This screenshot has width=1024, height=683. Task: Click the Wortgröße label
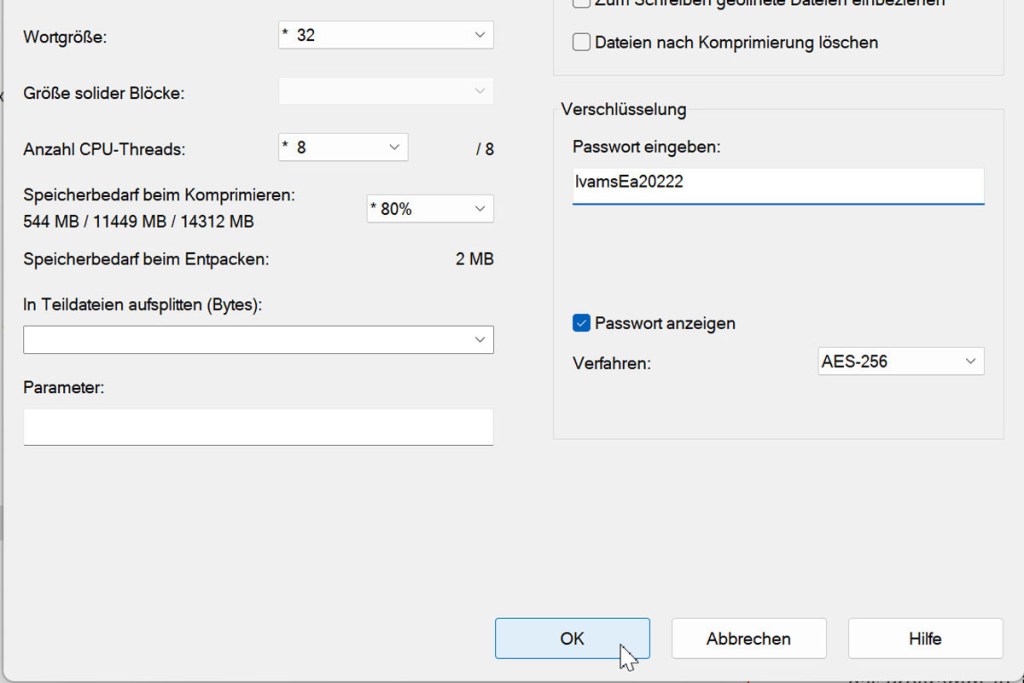[65, 37]
